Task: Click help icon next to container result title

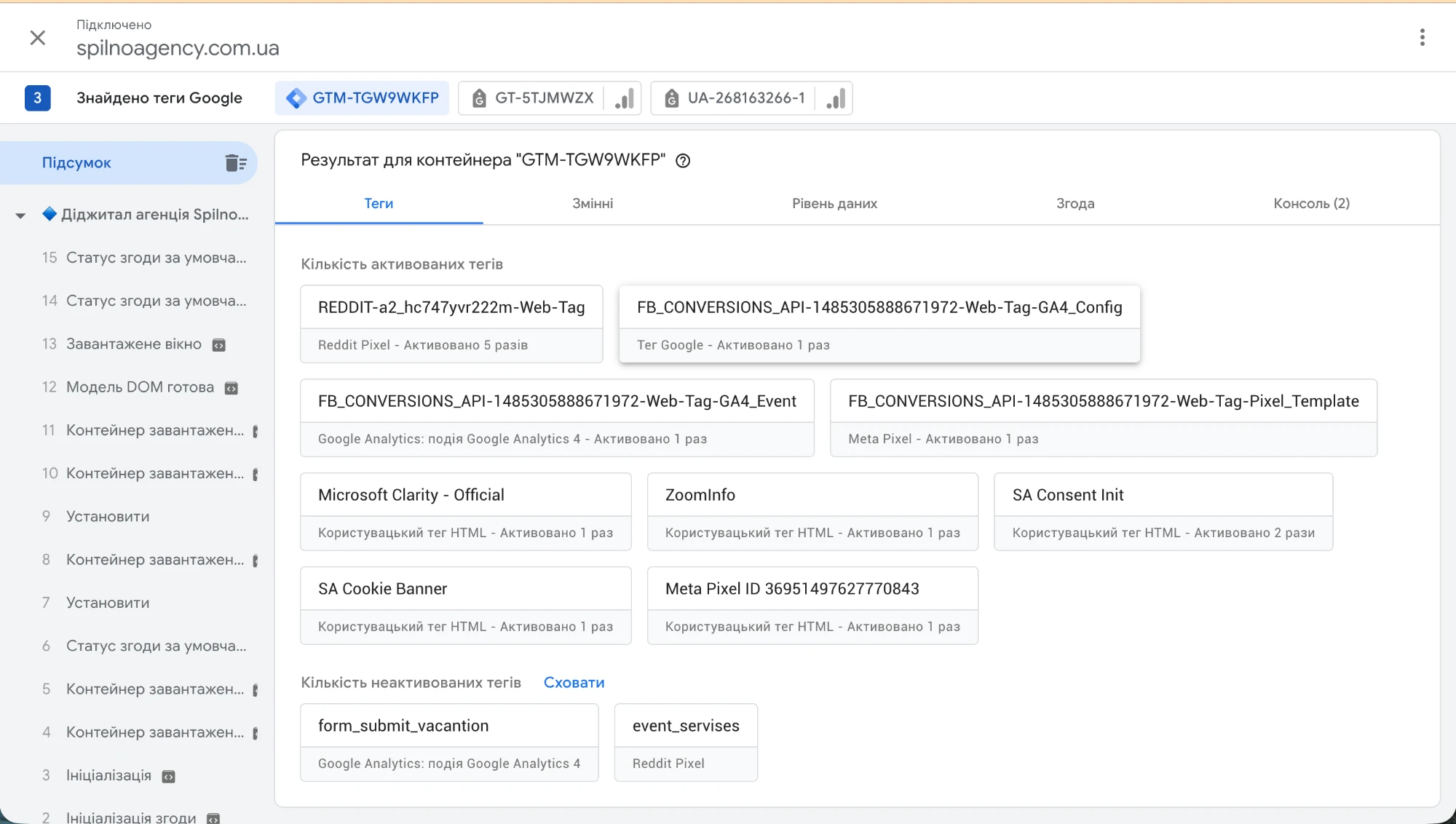Action: tap(683, 161)
